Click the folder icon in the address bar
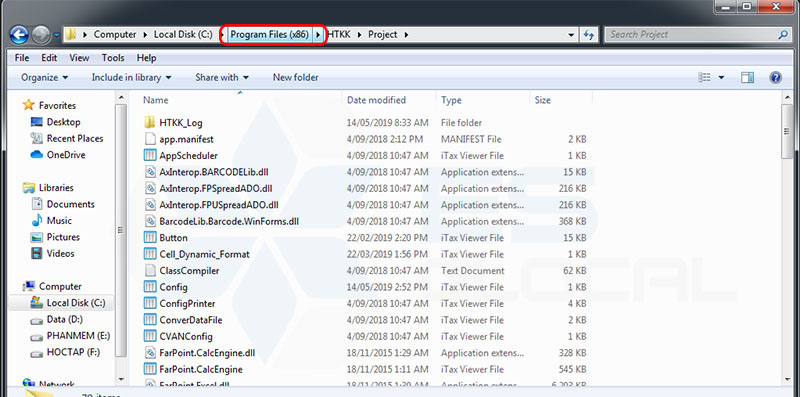800x397 pixels. pyautogui.click(x=71, y=35)
